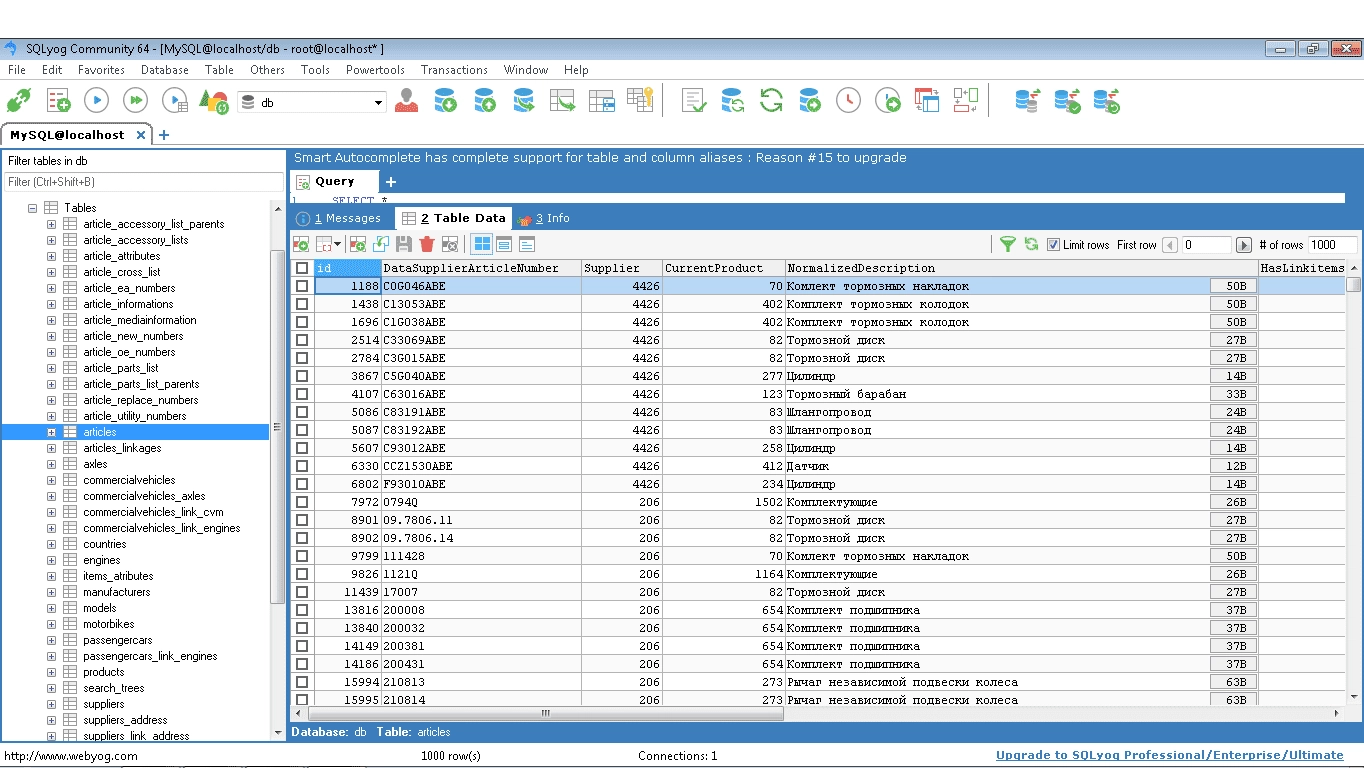
Task: Click the database synchronization icon
Action: point(733,100)
